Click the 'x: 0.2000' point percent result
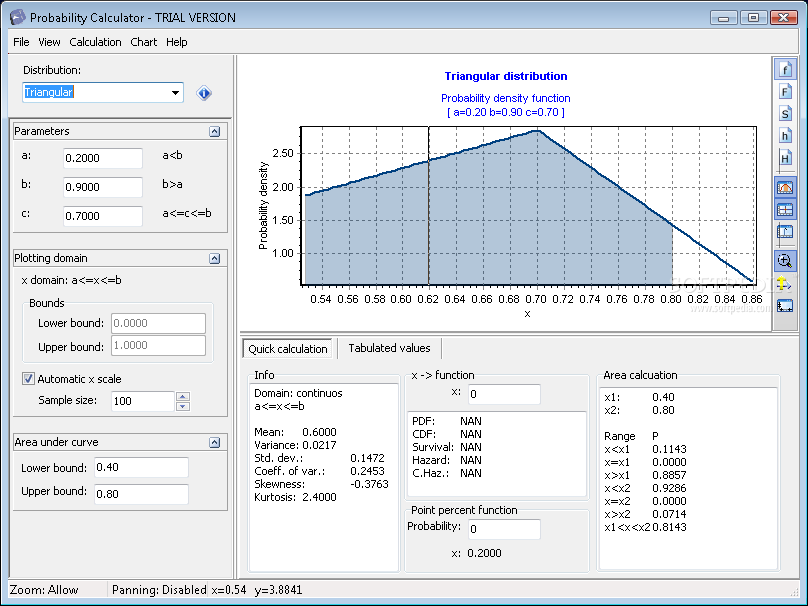Viewport: 808px width, 606px height. point(476,553)
